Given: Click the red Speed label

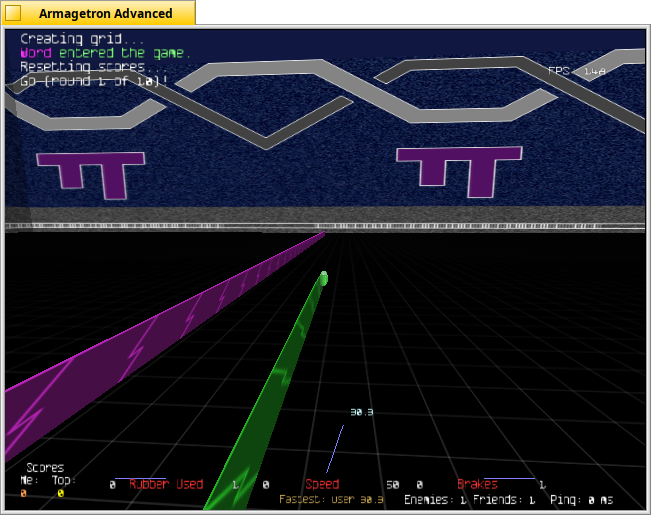Looking at the screenshot, I should point(322,484).
